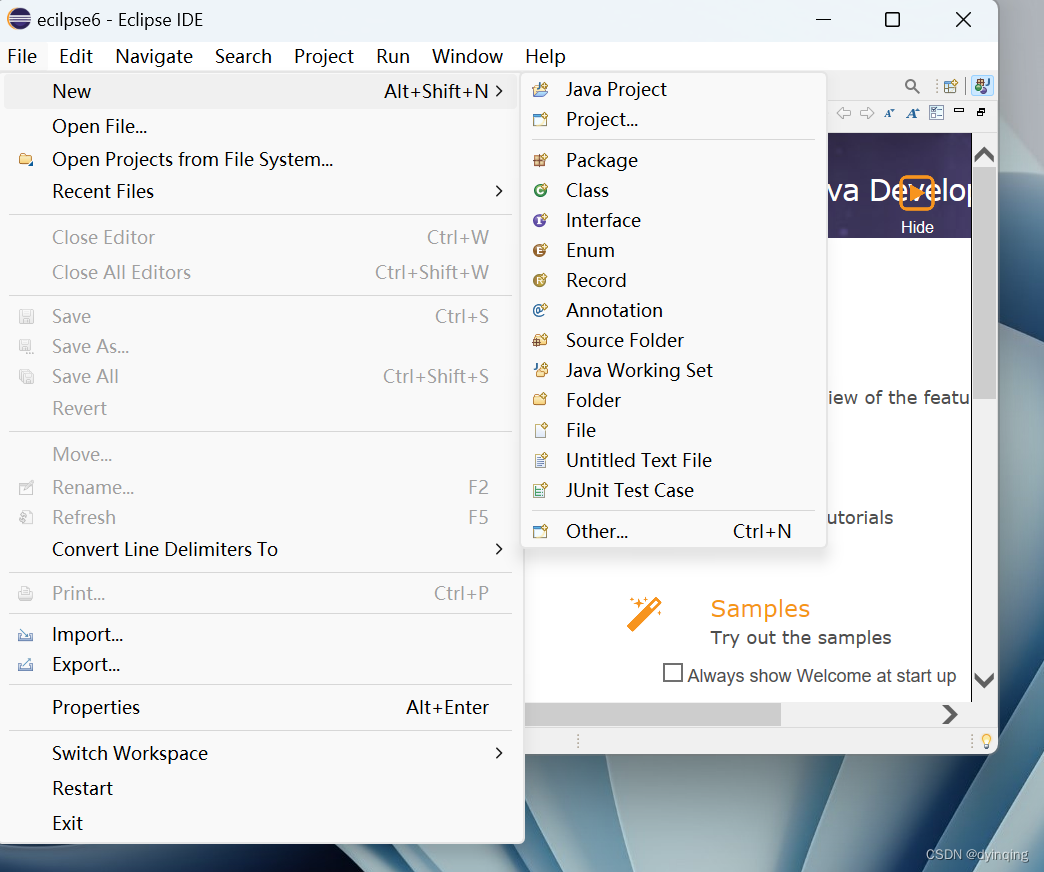The width and height of the screenshot is (1044, 872).
Task: Expand the Switch Workspace submenu
Action: (x=499, y=753)
